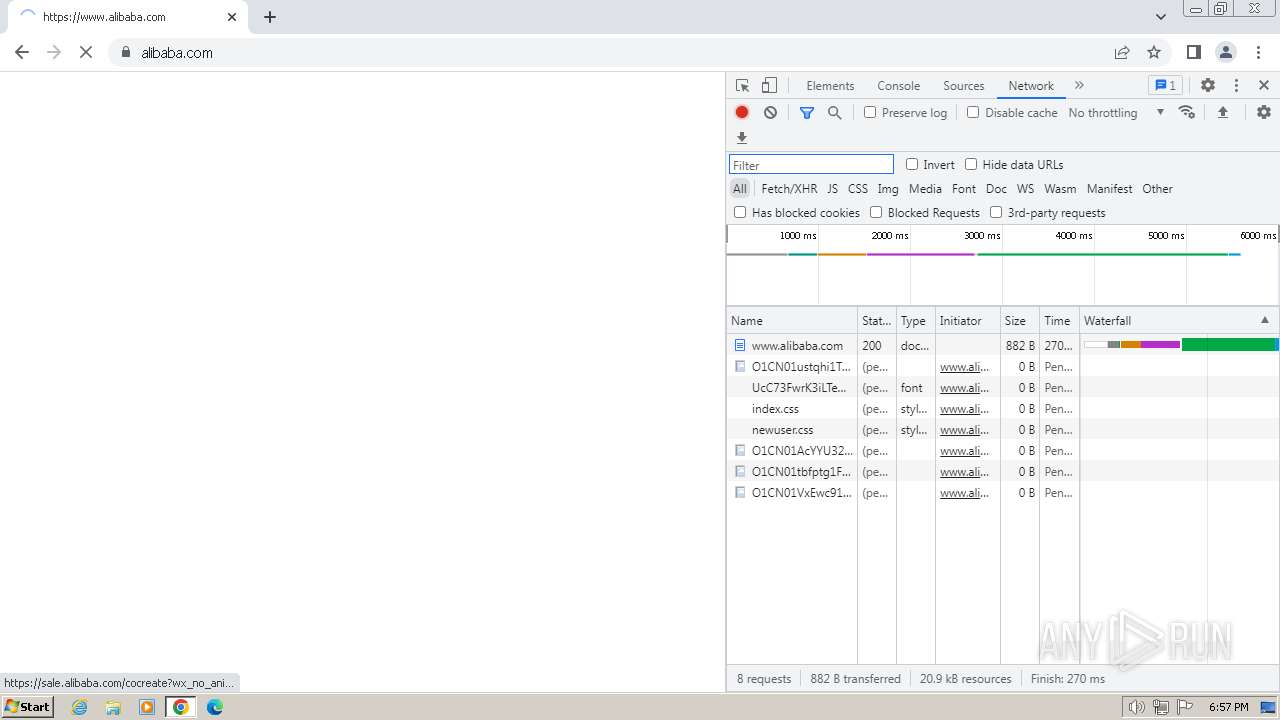Image resolution: width=1280 pixels, height=720 pixels.
Task: Toggle Chrome side panel icon
Action: click(1193, 53)
